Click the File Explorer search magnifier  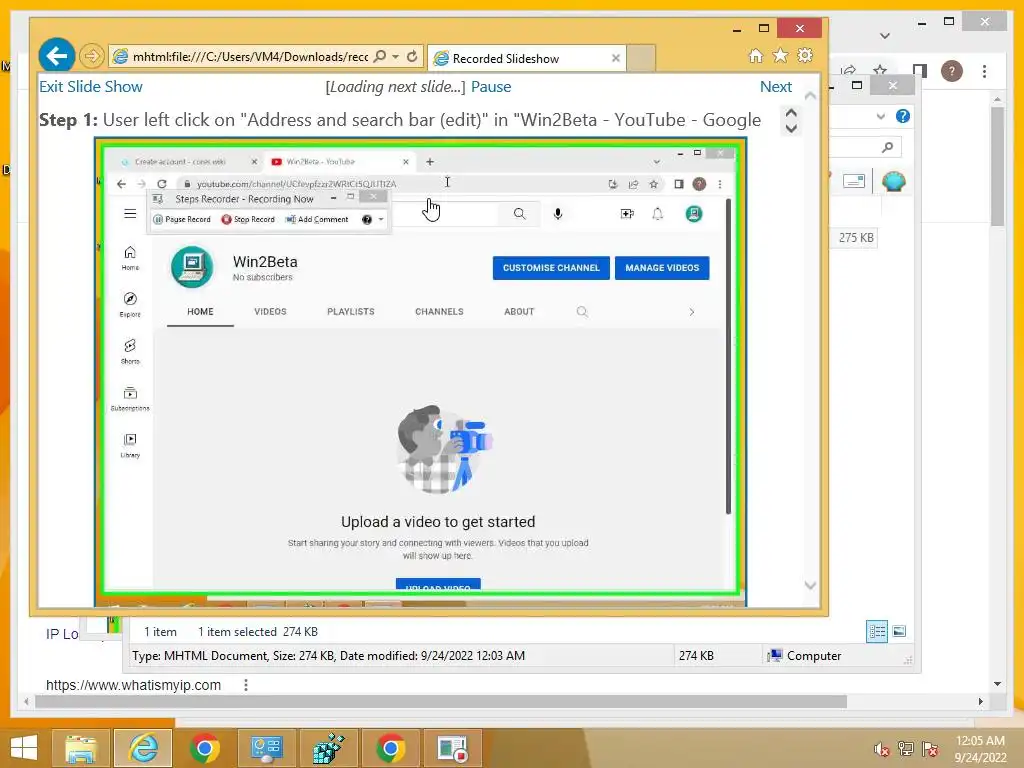click(887, 148)
